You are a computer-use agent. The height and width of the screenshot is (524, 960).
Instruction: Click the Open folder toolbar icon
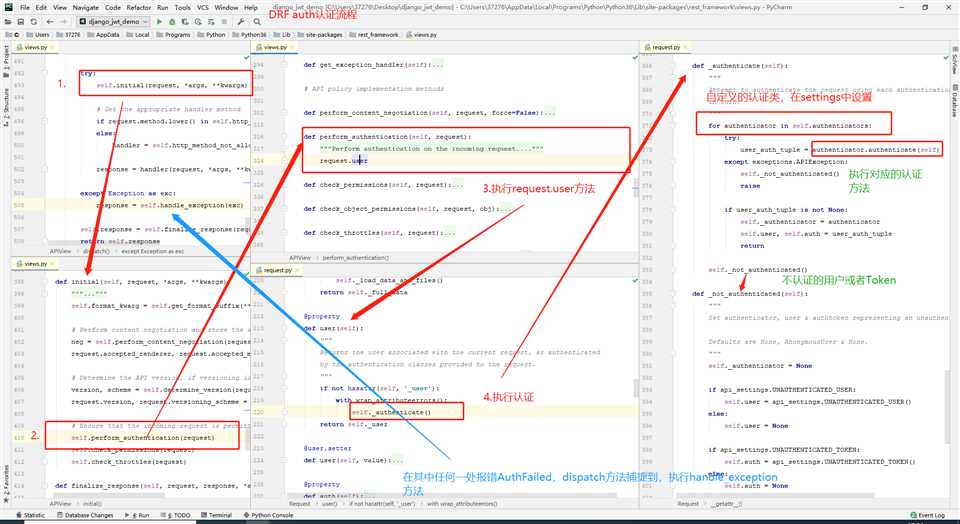point(8,21)
